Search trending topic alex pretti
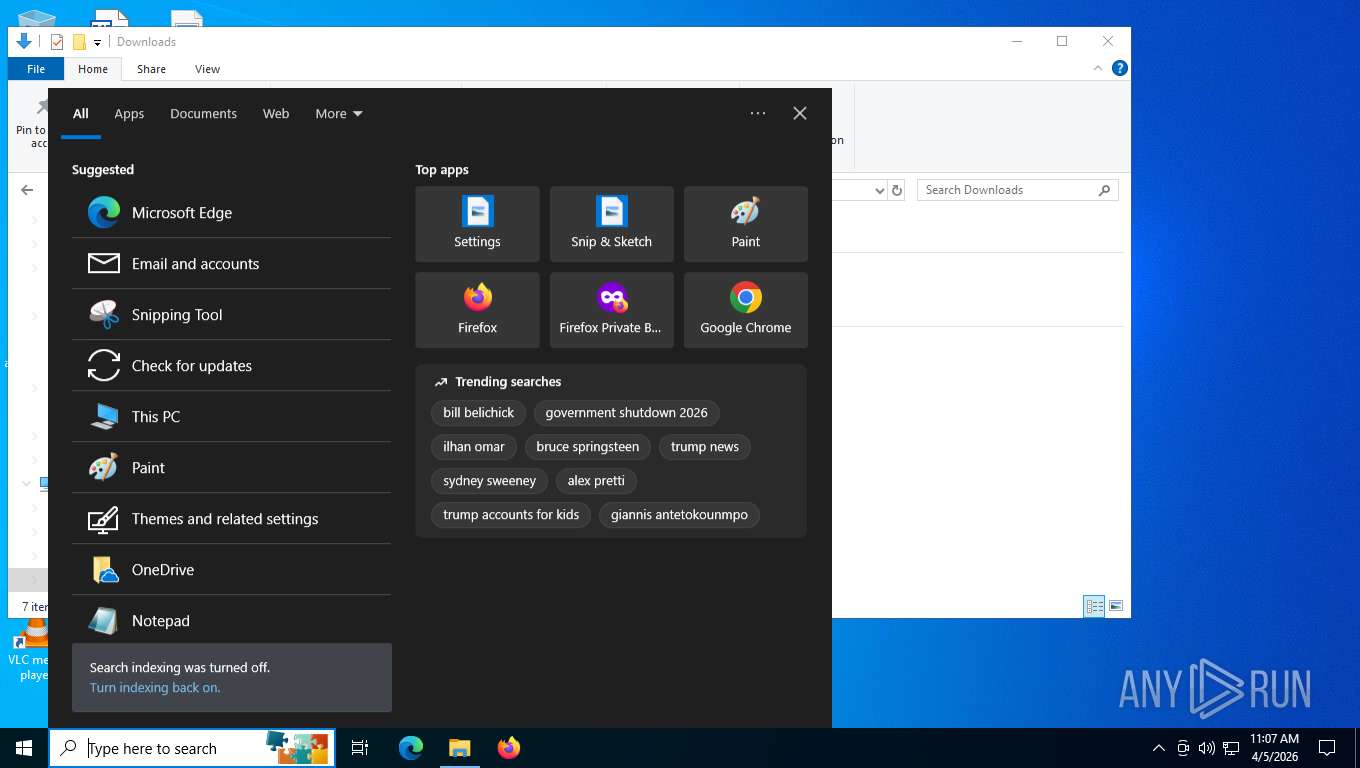This screenshot has height=768, width=1360. pos(596,480)
